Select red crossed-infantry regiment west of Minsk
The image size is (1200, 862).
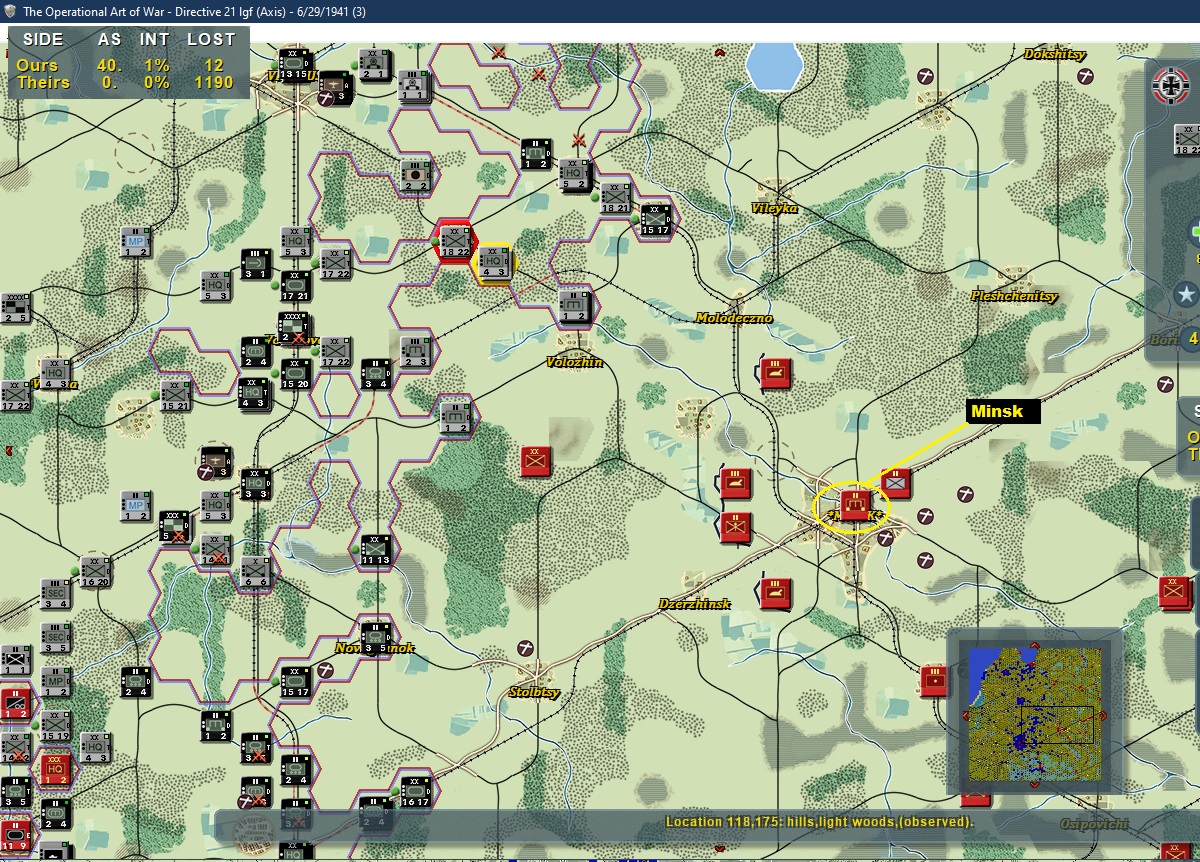tap(736, 527)
